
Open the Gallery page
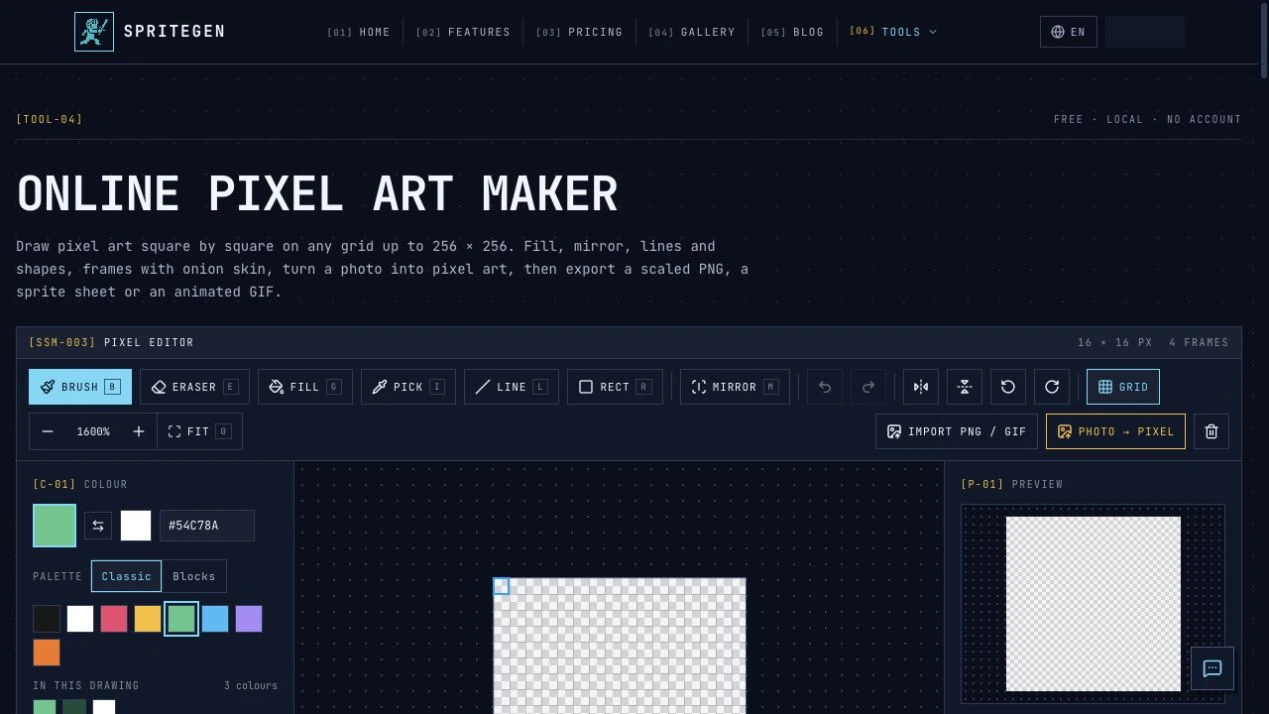[692, 32]
